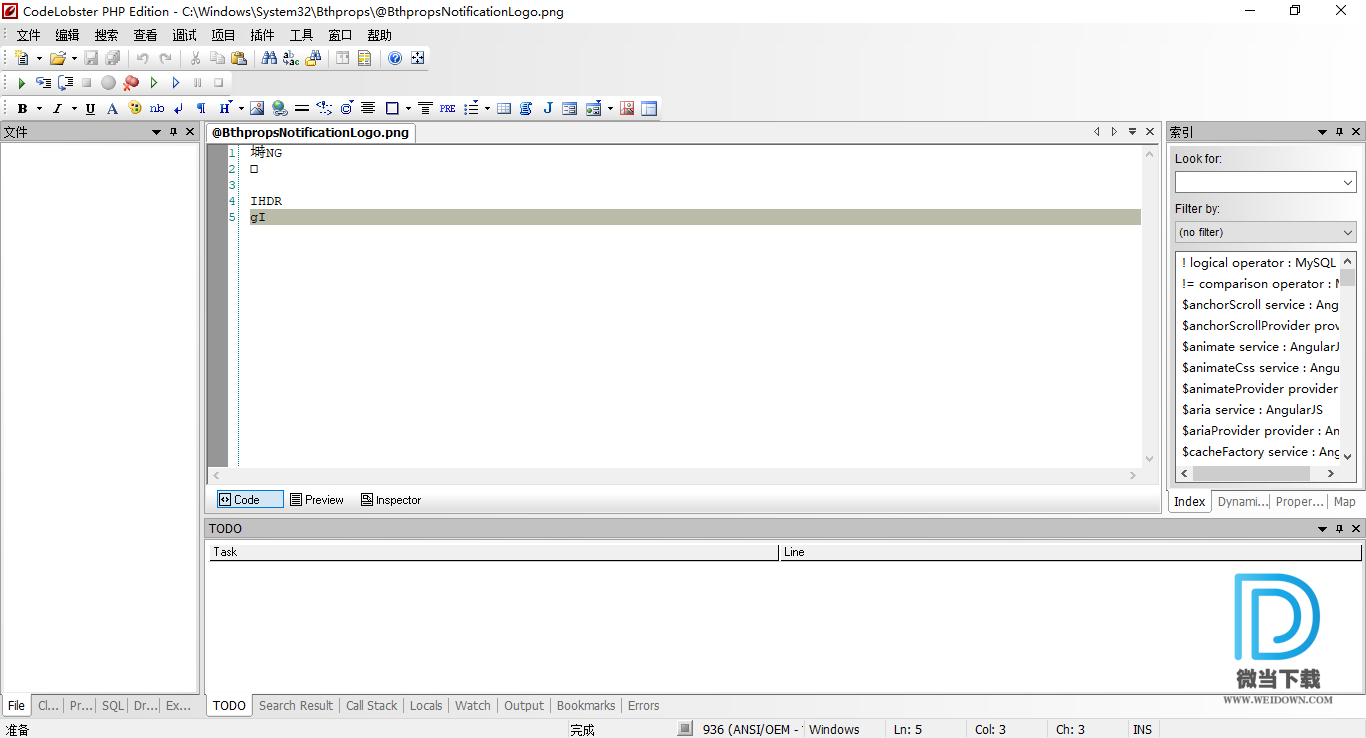
Task: Click the Open folder icon
Action: (57, 58)
